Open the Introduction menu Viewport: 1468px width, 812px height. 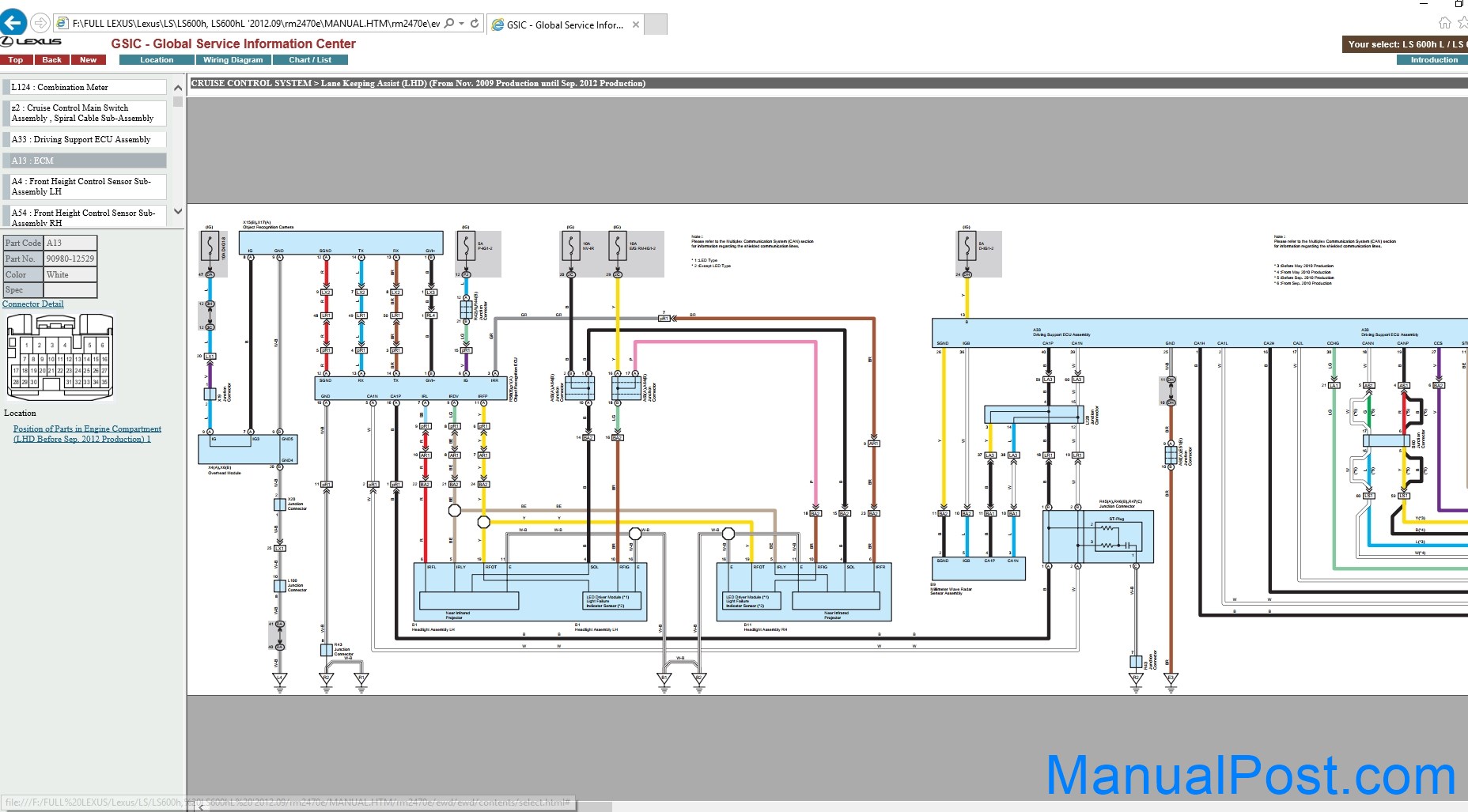(1434, 60)
